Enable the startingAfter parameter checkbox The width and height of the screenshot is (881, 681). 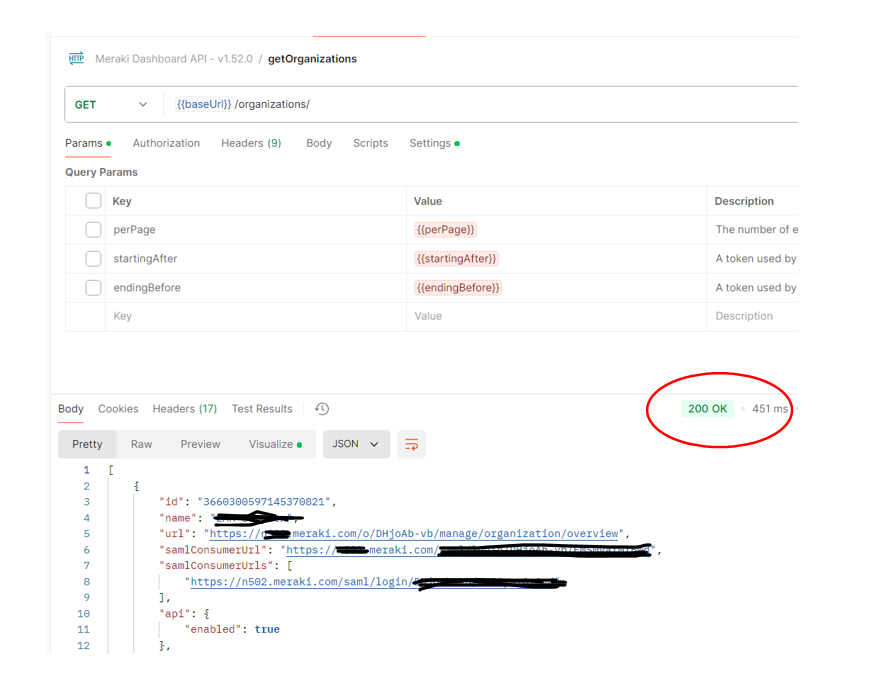tap(93, 258)
